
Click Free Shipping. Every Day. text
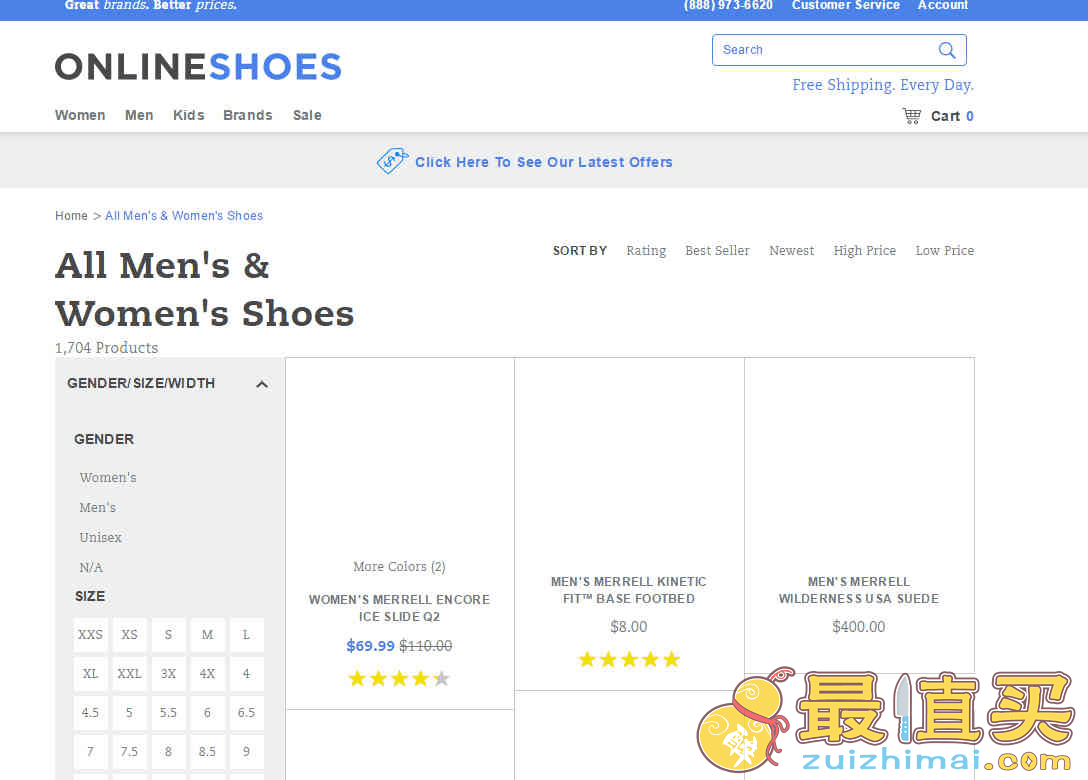(883, 85)
